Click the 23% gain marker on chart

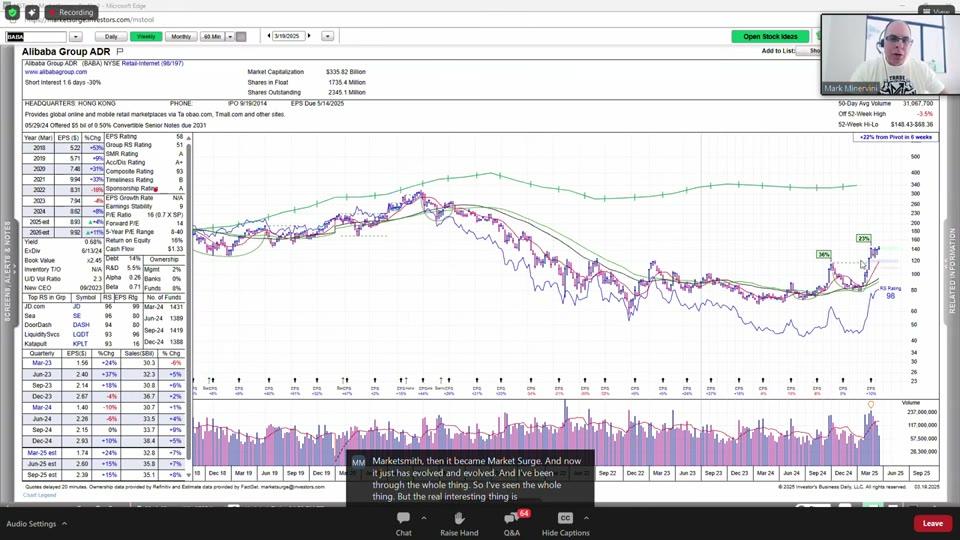(x=863, y=238)
